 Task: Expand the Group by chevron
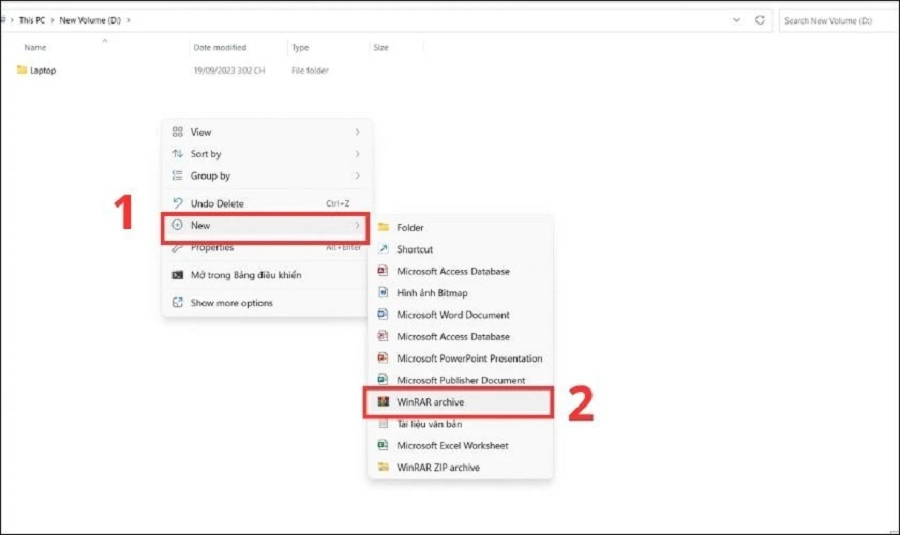357,176
